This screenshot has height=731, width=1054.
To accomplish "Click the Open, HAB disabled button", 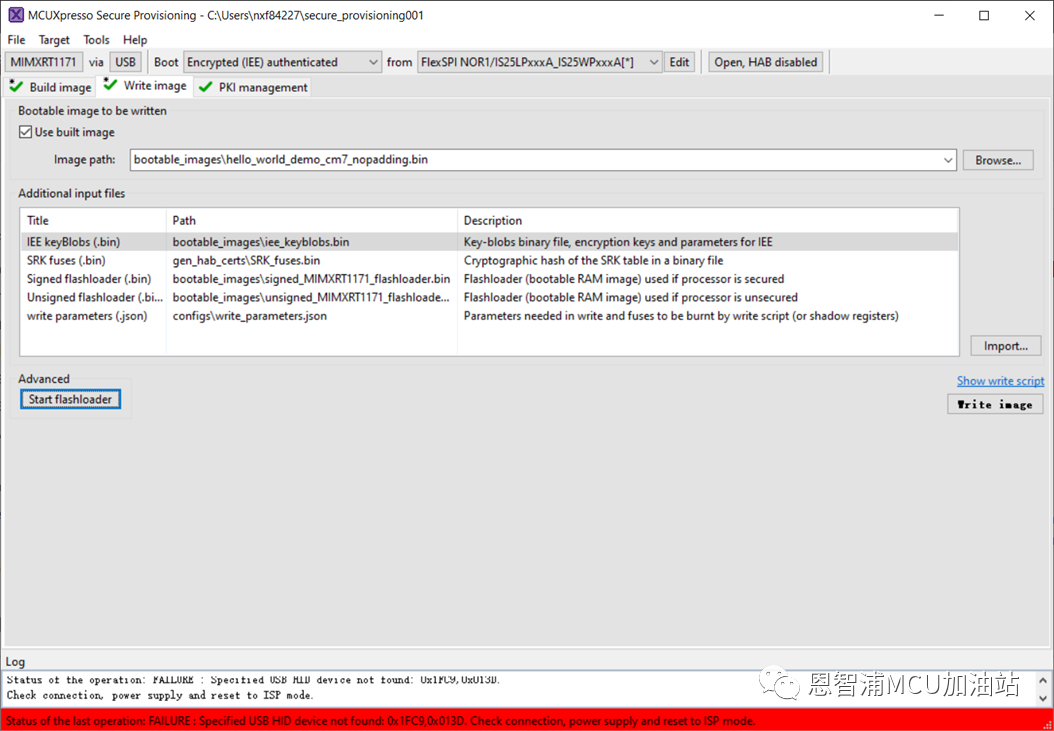I will [766, 62].
